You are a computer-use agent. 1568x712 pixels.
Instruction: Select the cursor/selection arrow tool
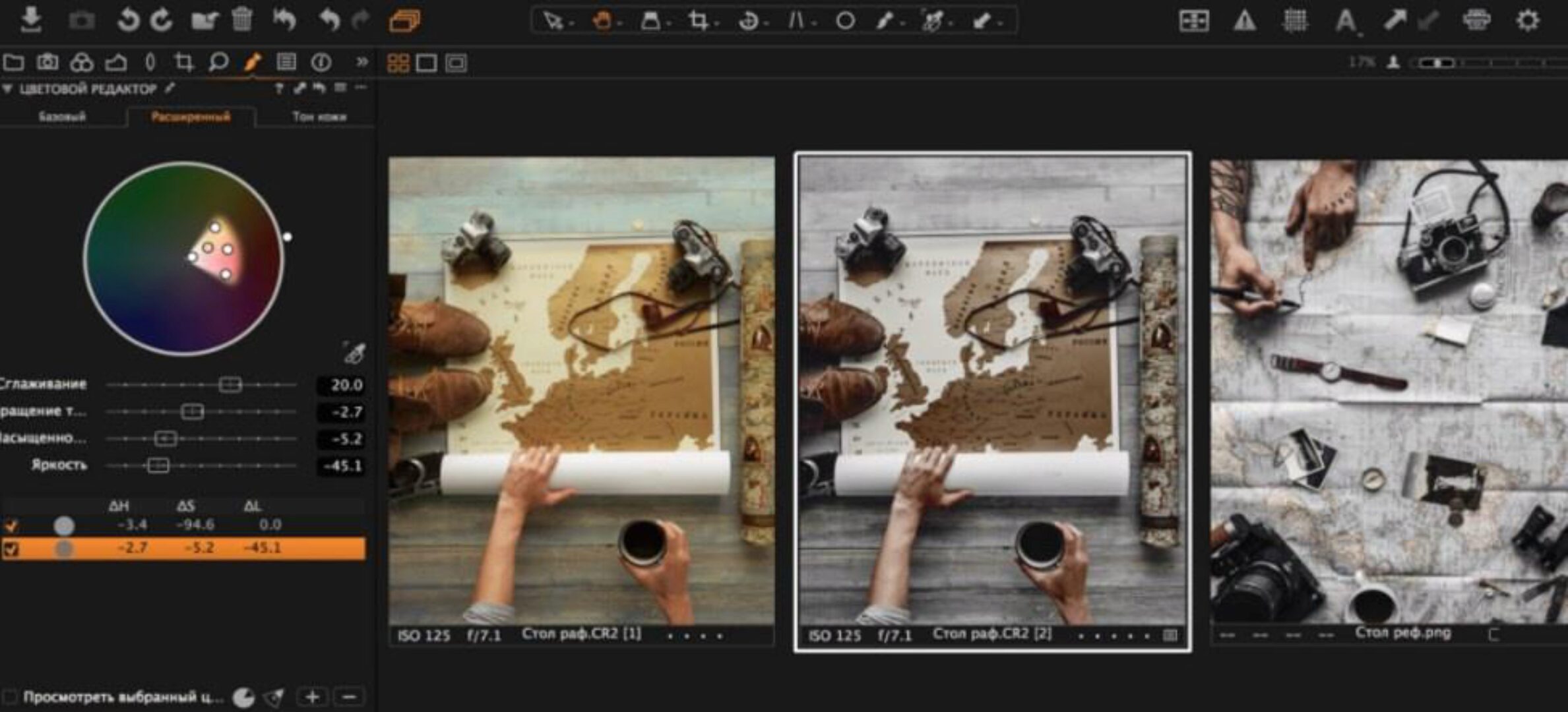tap(553, 20)
